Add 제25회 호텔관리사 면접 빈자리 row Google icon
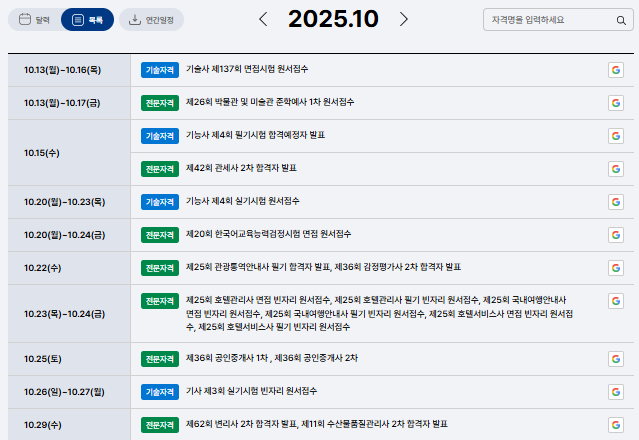 coord(616,301)
